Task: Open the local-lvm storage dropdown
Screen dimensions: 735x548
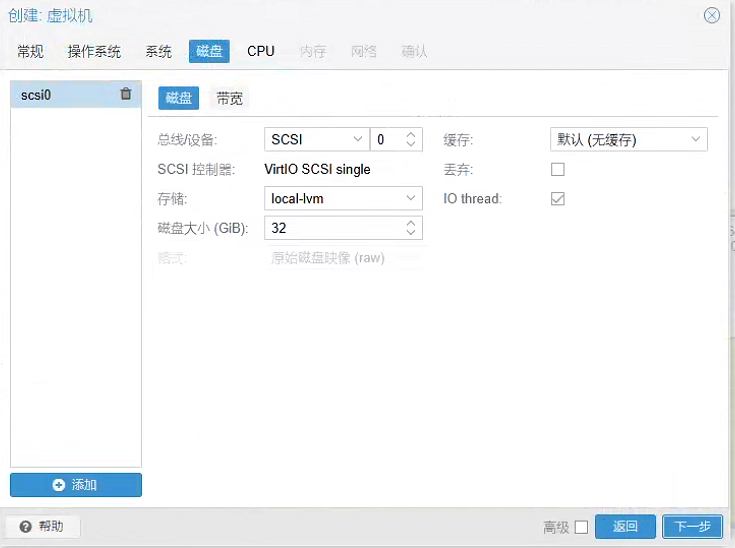Action: coord(411,198)
